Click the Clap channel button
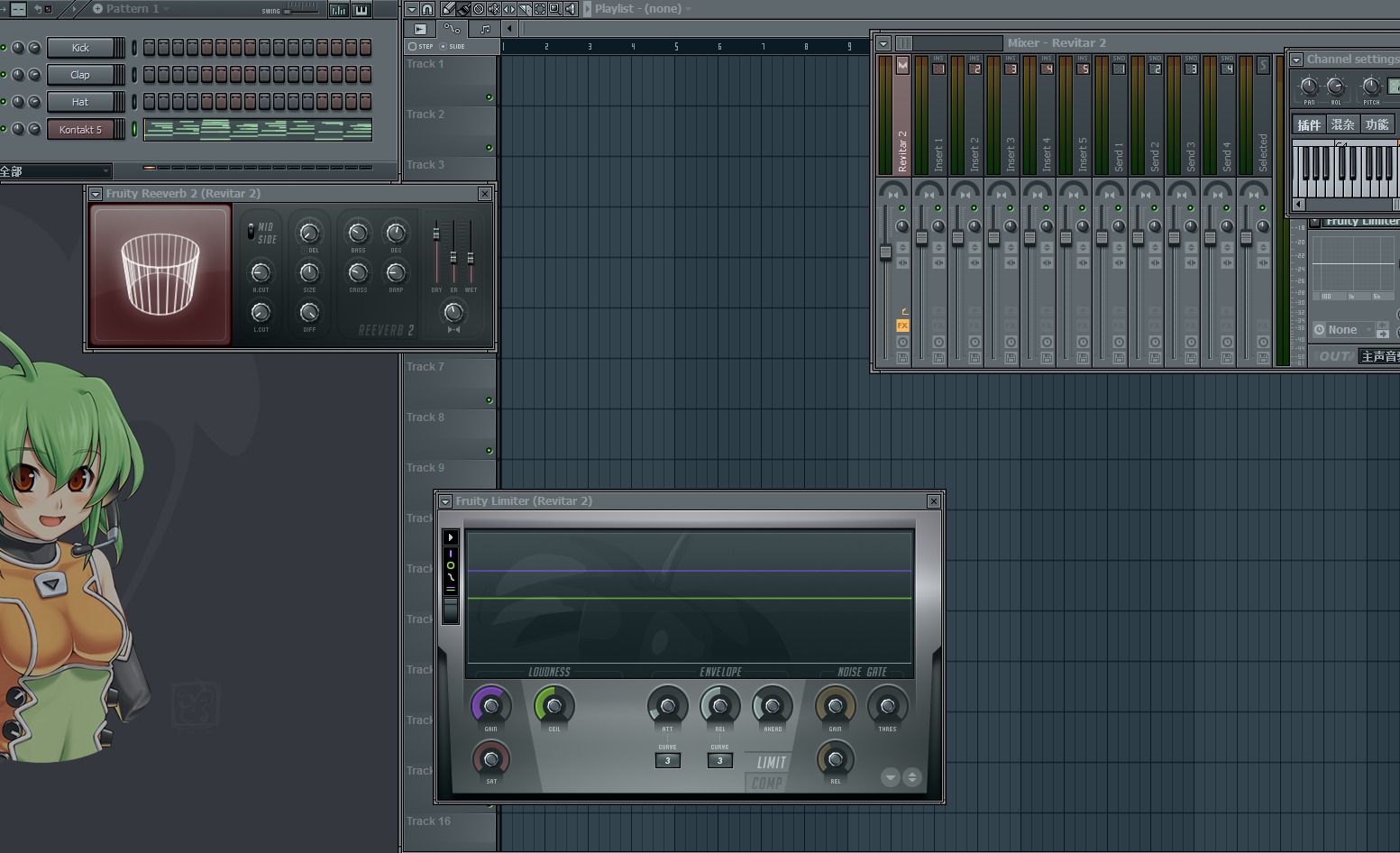The width and height of the screenshot is (1400, 853). [x=81, y=75]
